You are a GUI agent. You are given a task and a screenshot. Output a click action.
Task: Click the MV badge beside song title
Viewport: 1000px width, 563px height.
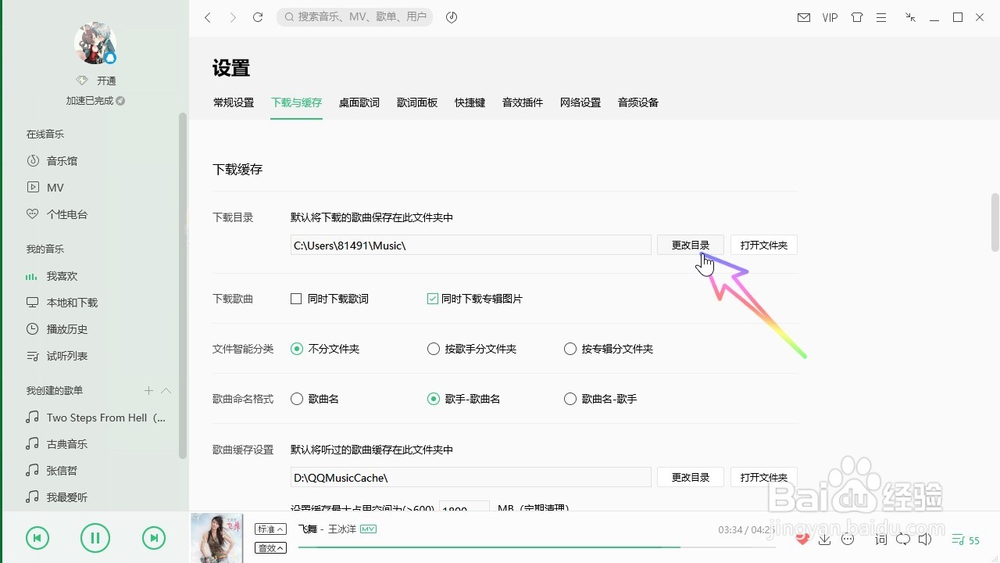click(368, 529)
